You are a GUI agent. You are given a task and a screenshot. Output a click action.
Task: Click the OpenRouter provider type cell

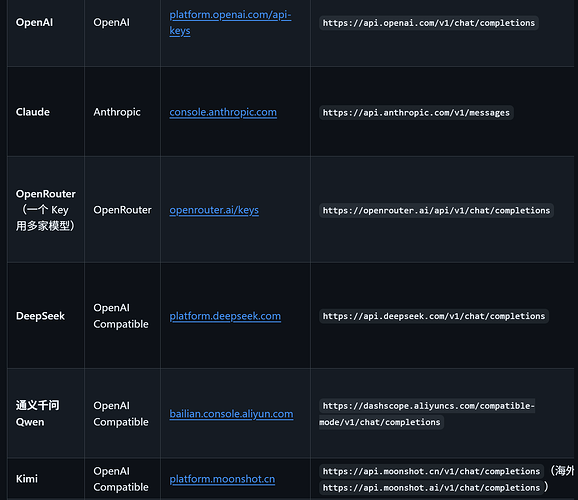point(122,210)
